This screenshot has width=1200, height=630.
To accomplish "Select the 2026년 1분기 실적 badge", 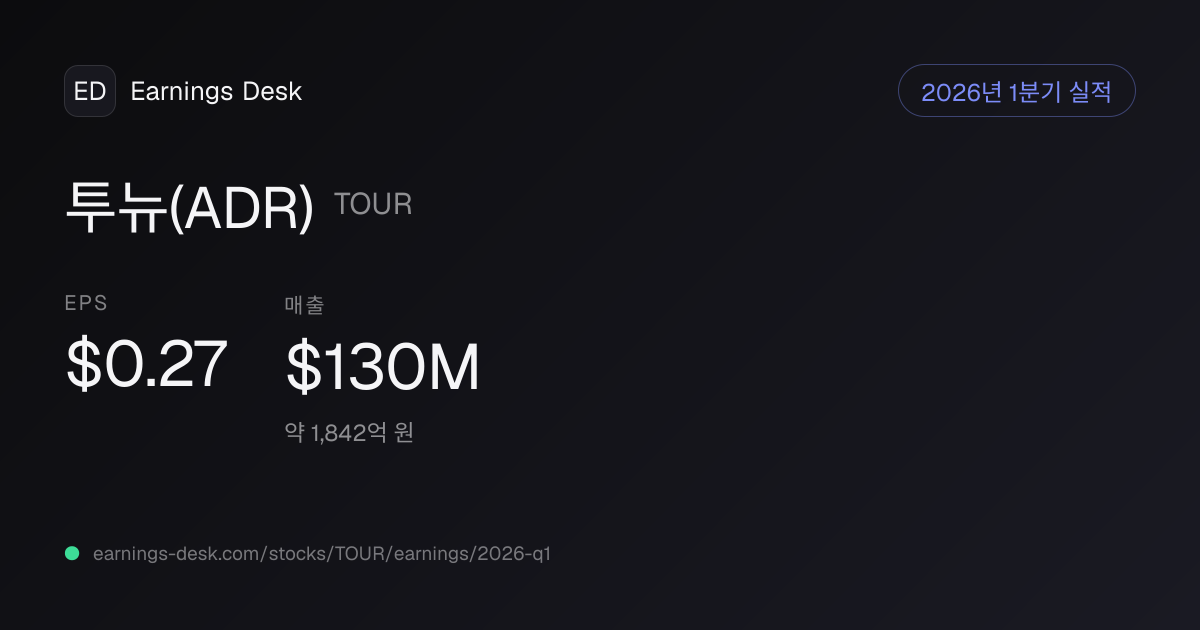I will [1017, 91].
